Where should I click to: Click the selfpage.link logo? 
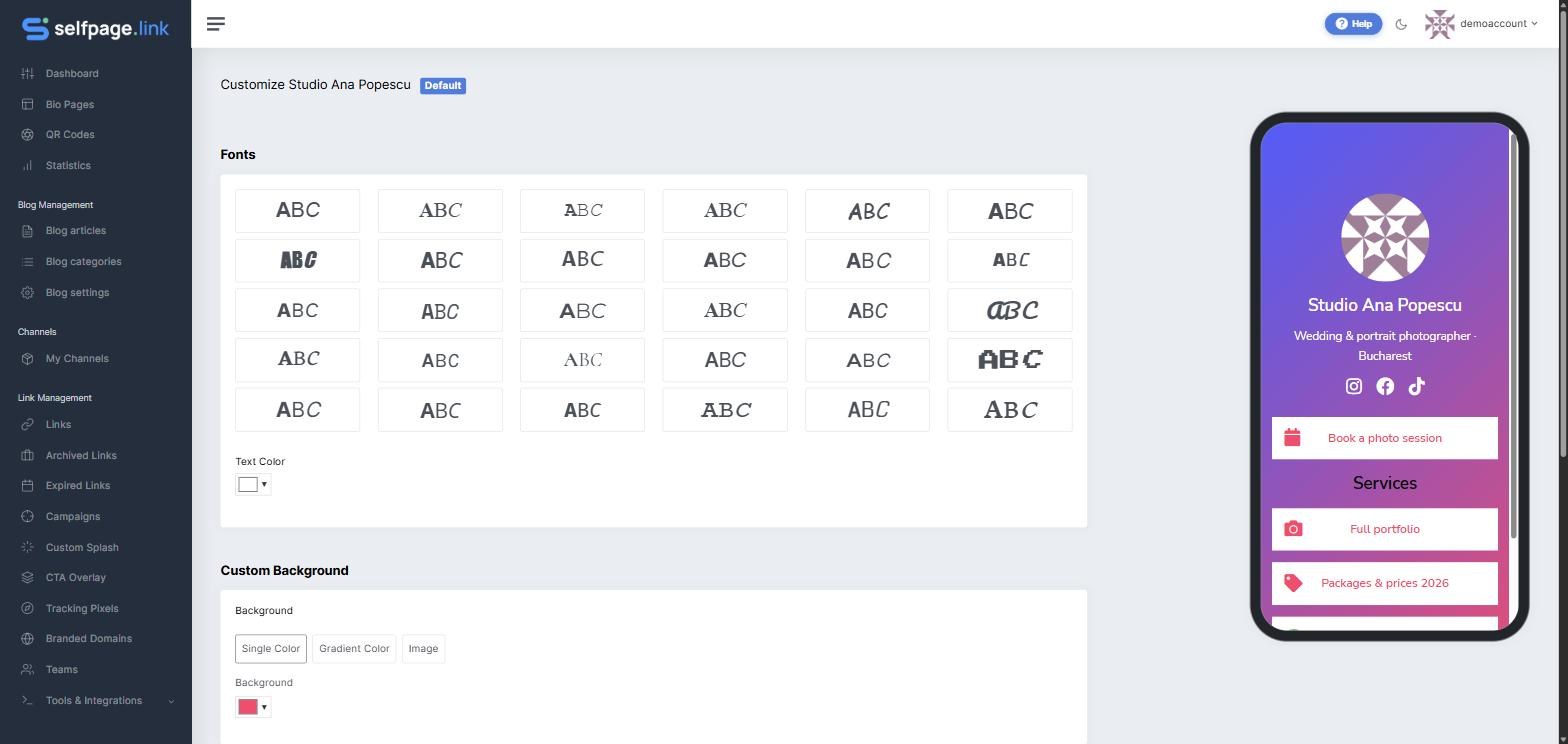click(96, 28)
